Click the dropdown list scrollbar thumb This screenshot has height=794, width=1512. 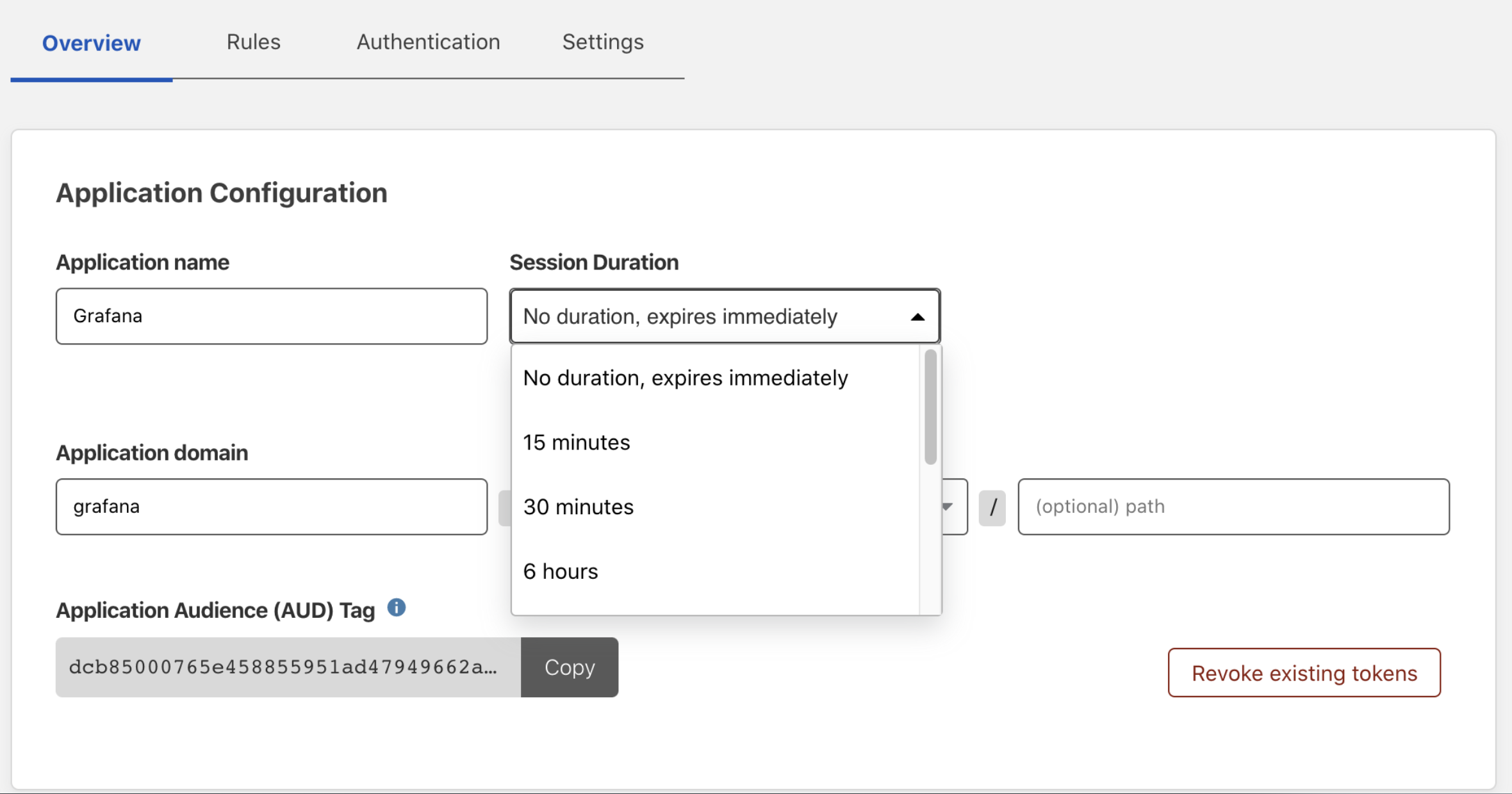[x=931, y=407]
